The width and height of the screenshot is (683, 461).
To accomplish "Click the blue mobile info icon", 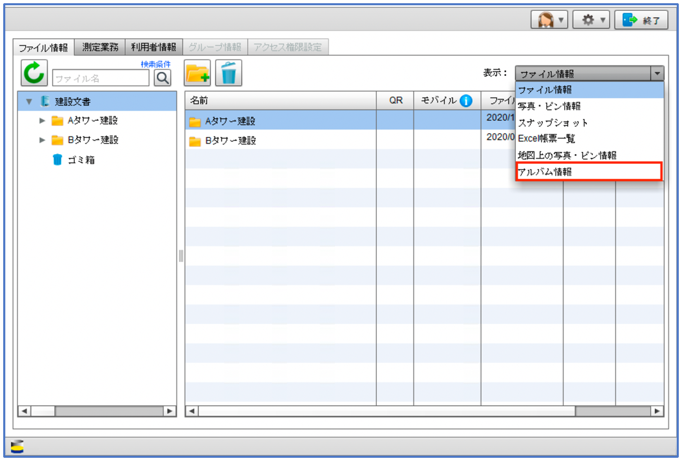I will pos(466,101).
